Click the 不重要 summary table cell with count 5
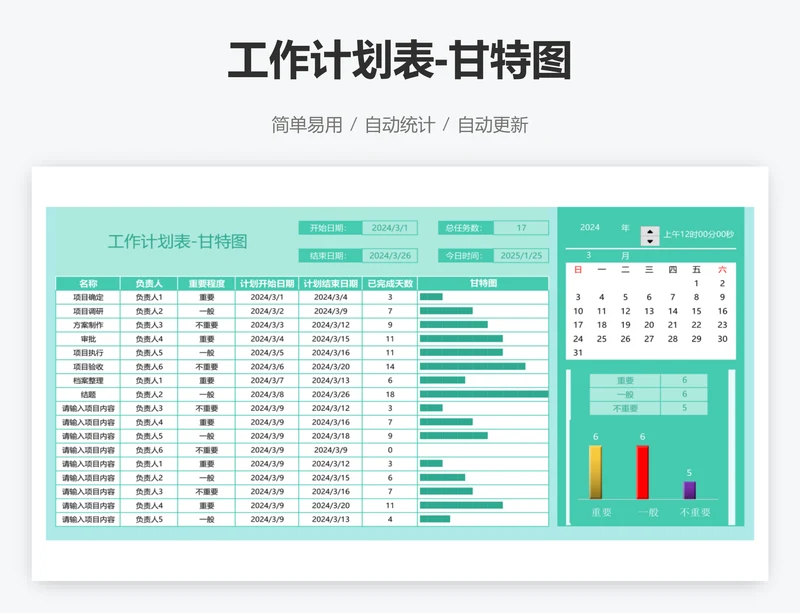 tap(625, 408)
